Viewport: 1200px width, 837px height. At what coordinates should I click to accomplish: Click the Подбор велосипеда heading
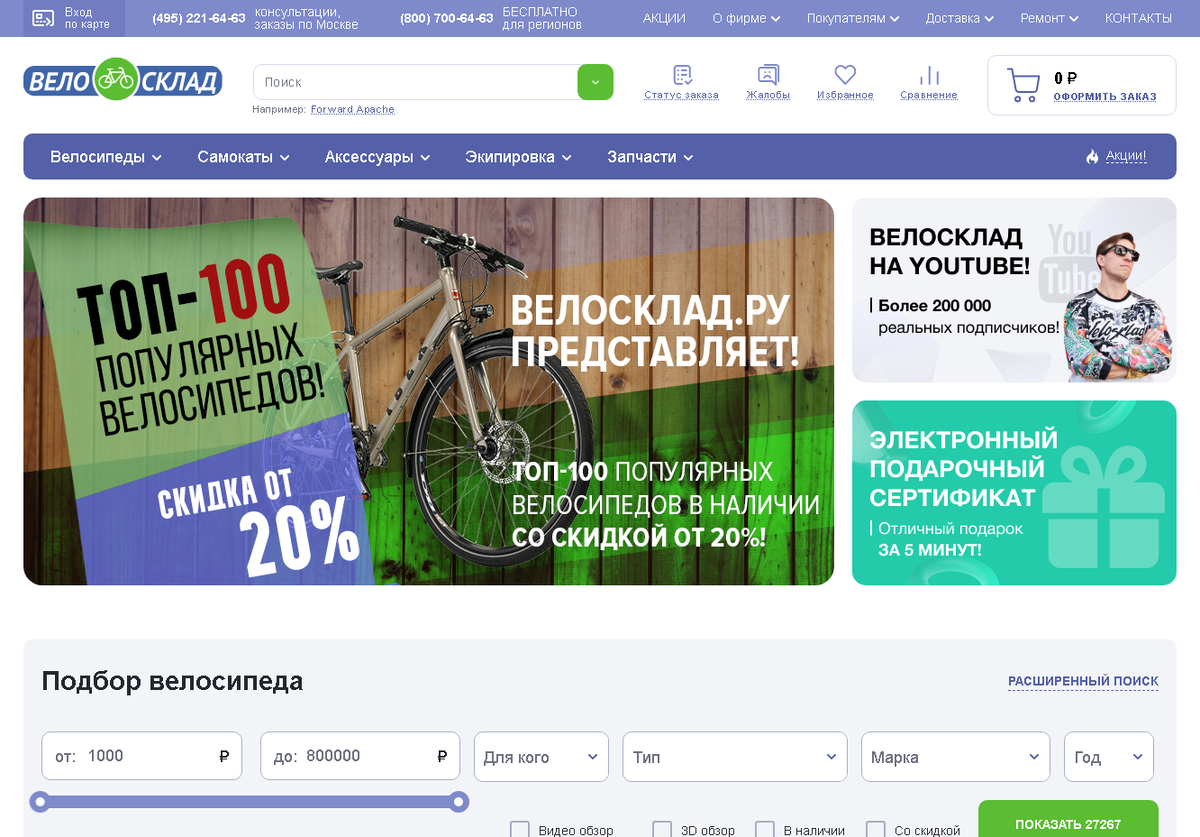point(172,681)
